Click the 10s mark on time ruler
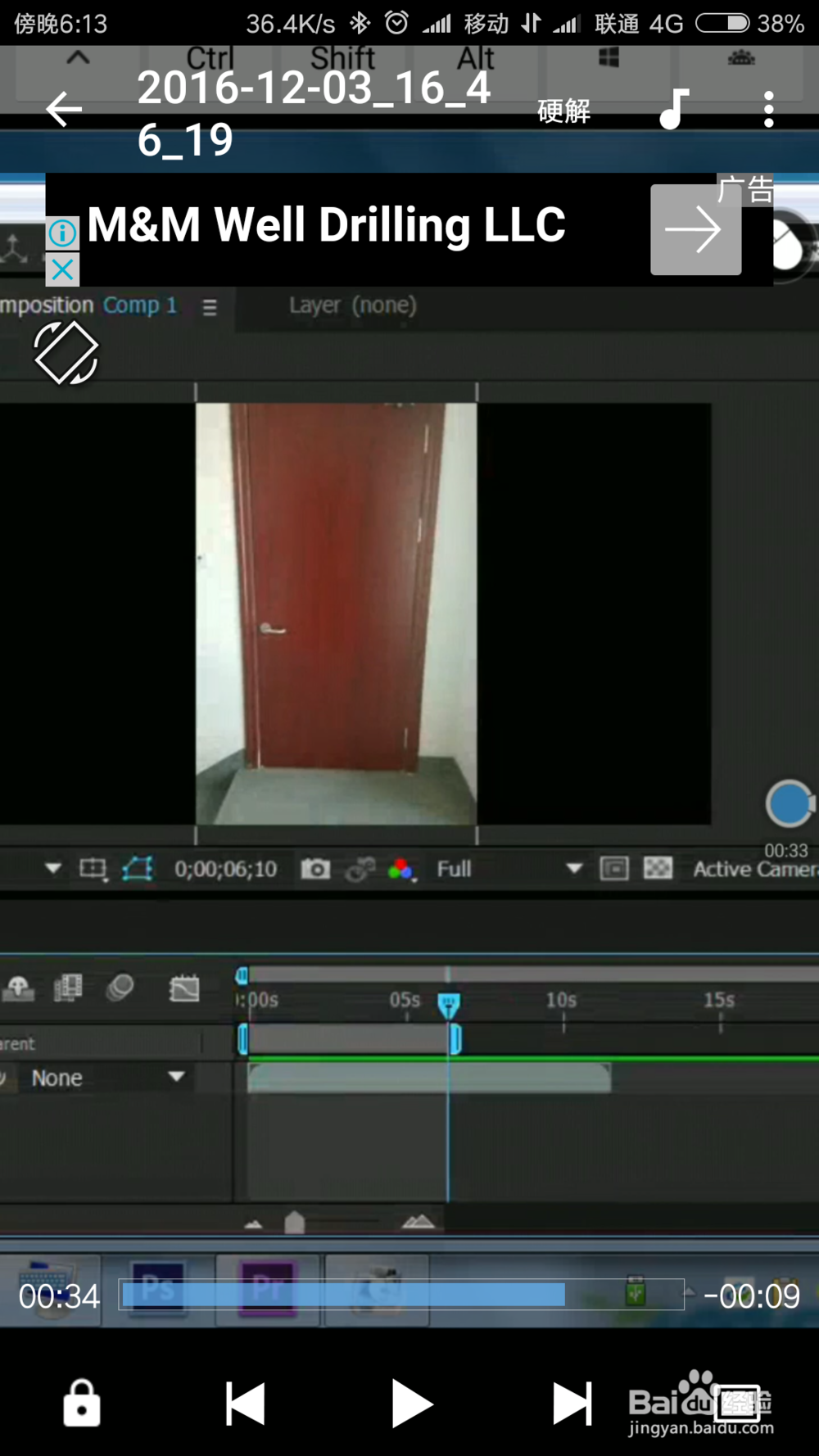819x1456 pixels. (x=562, y=1001)
